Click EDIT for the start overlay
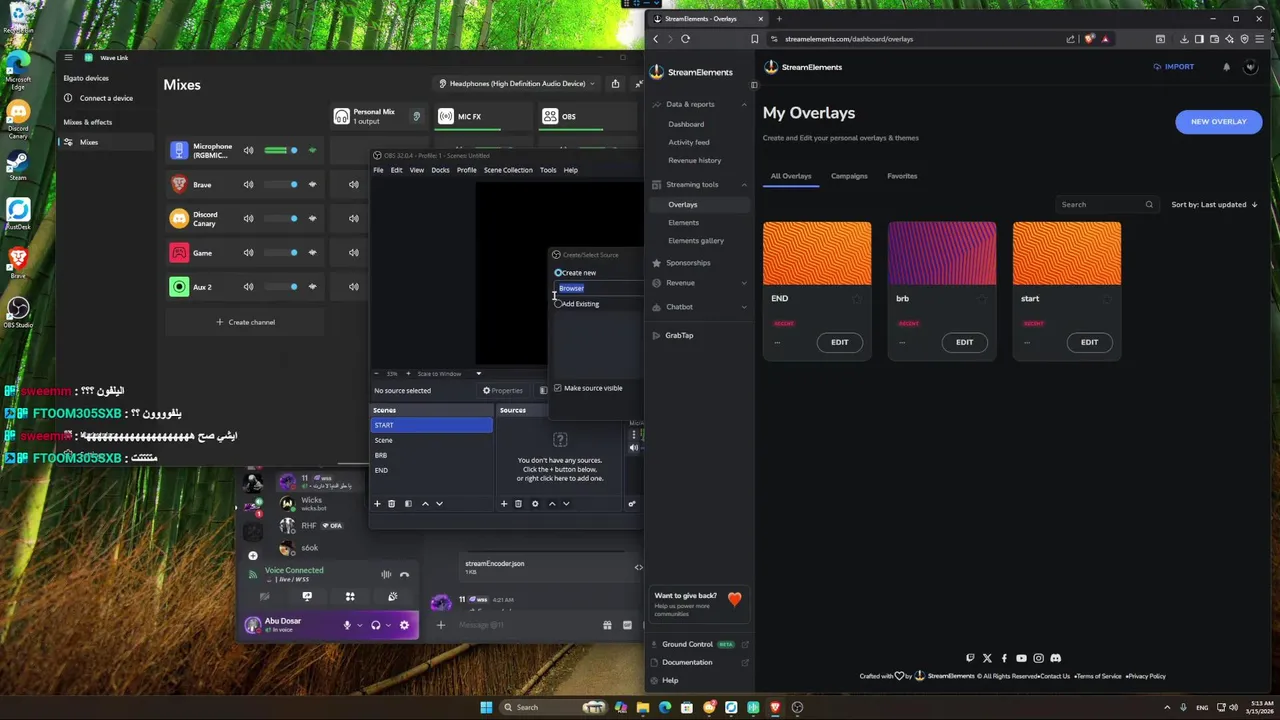 (x=1089, y=342)
